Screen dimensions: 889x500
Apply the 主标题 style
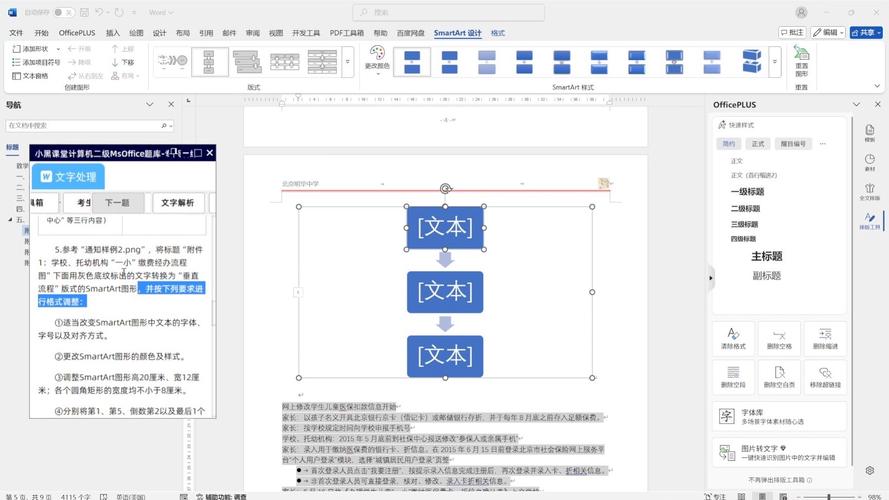(x=767, y=256)
